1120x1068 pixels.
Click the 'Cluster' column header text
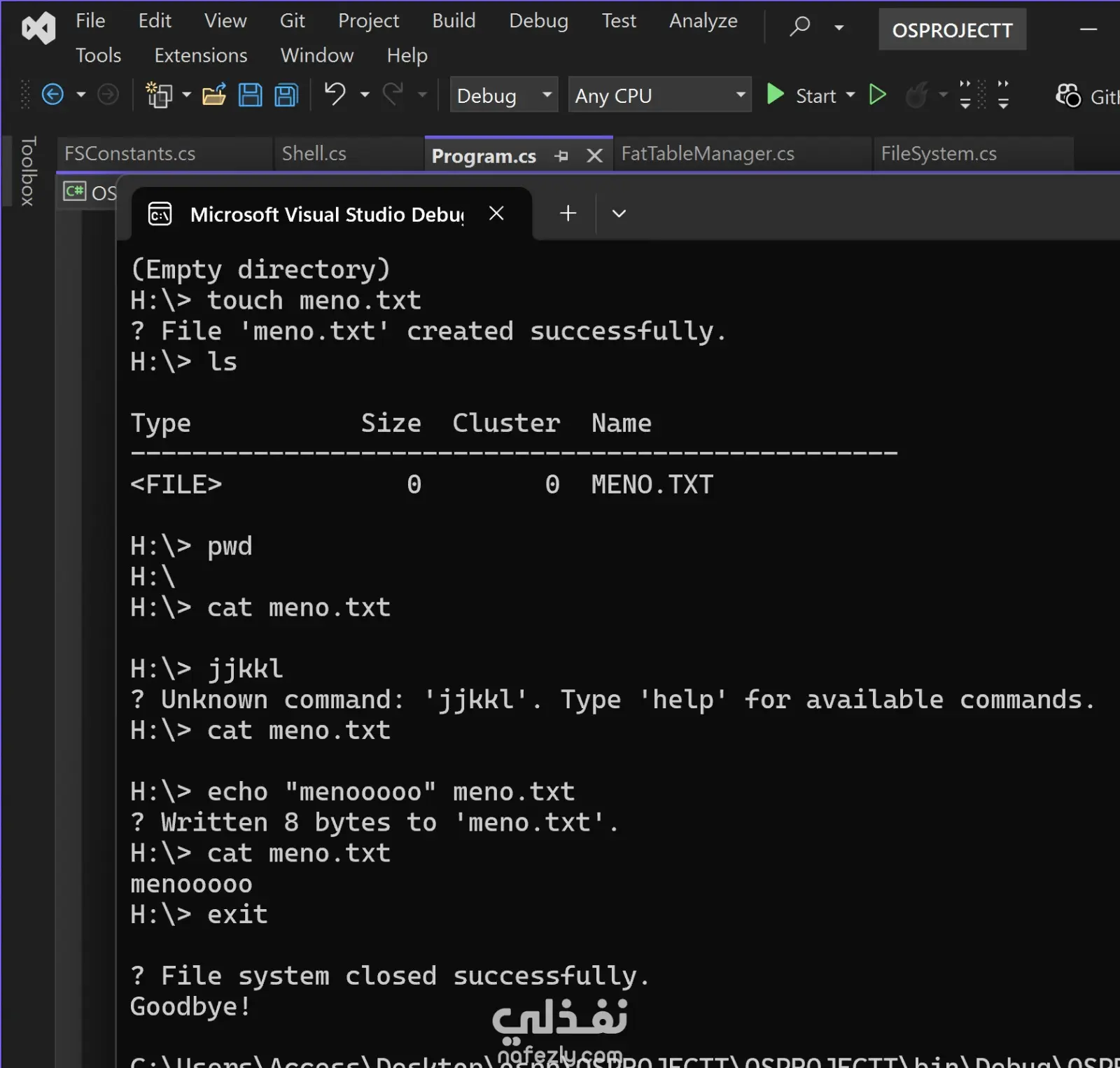point(506,423)
